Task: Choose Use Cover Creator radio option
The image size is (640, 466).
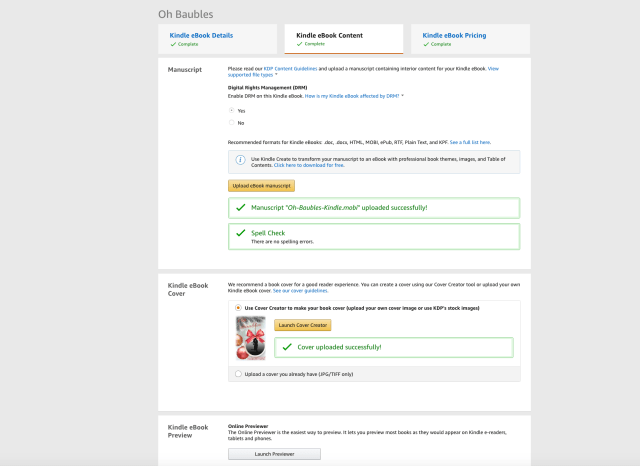Action: point(237,308)
